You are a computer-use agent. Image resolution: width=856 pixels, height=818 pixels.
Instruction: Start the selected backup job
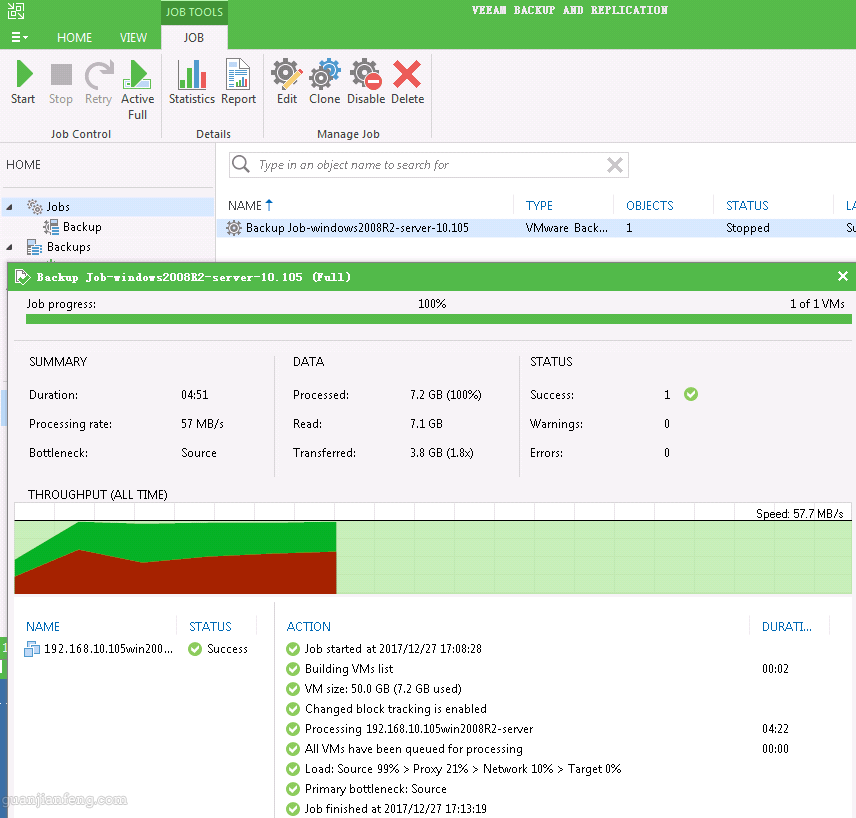click(22, 82)
